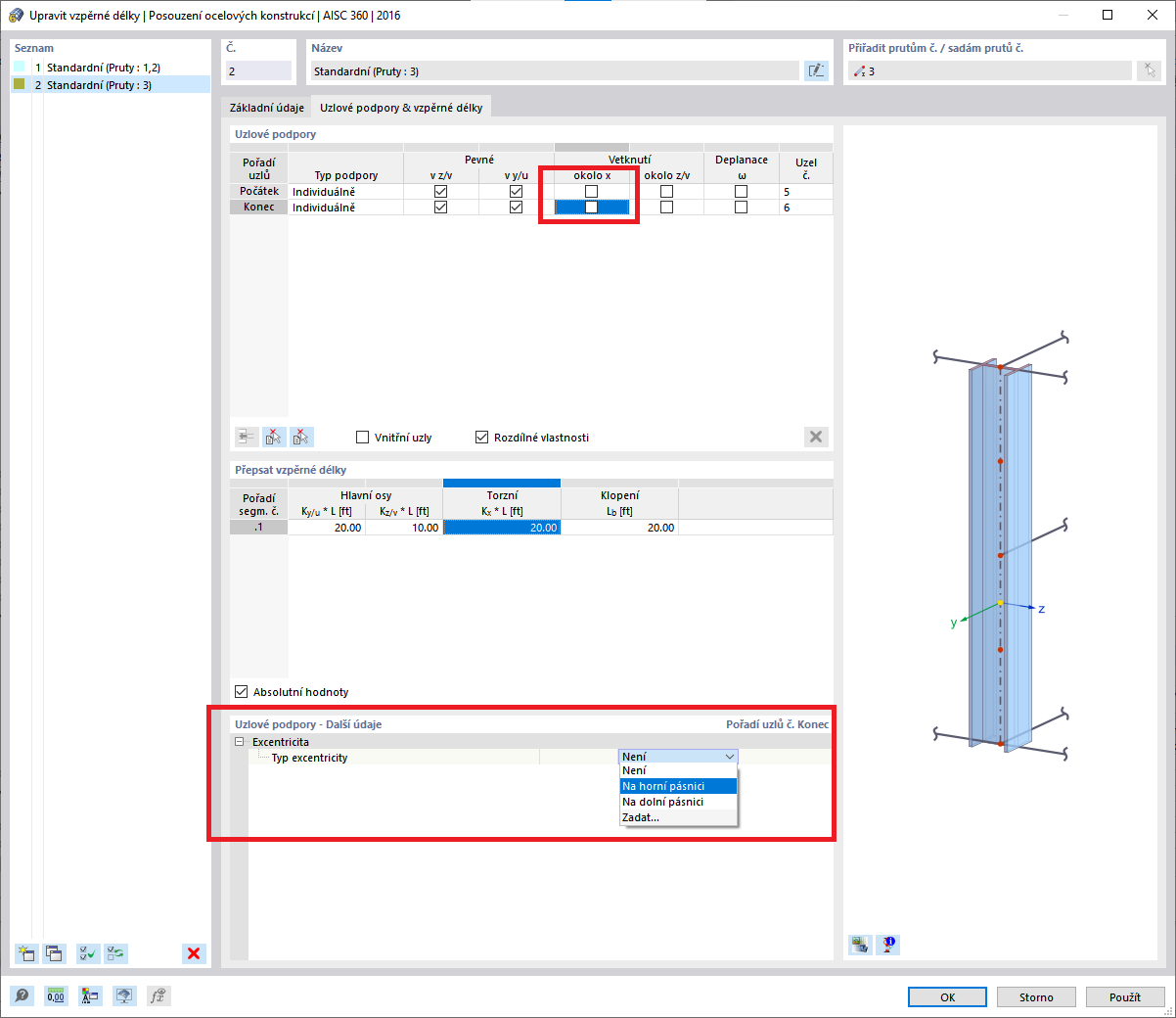
Task: Toggle Pevné v z/v checkbox in Konec row
Action: click(440, 208)
